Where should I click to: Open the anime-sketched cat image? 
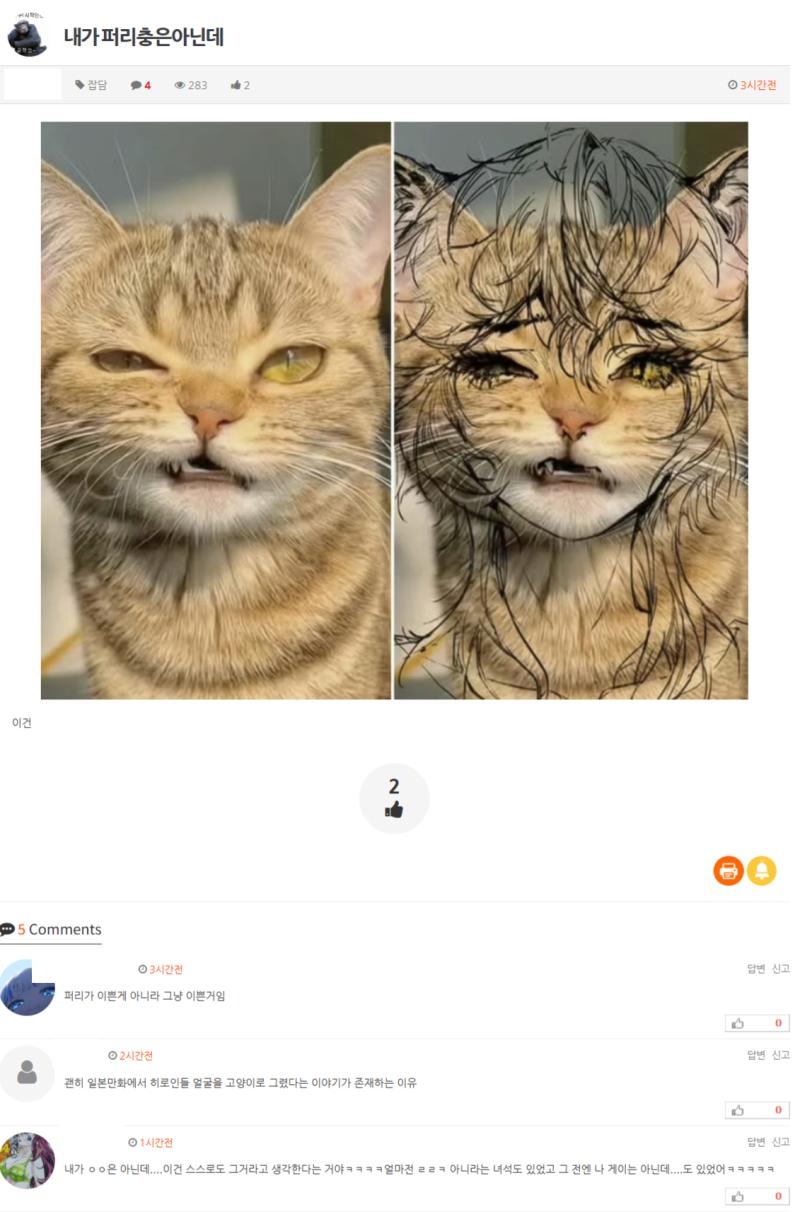[571, 410]
